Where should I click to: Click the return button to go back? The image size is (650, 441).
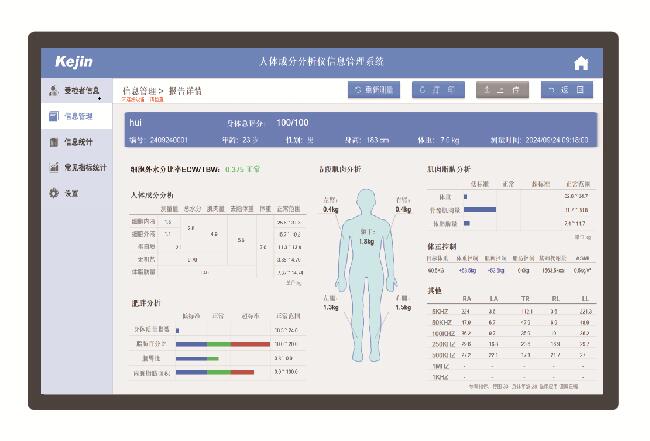[x=566, y=90]
